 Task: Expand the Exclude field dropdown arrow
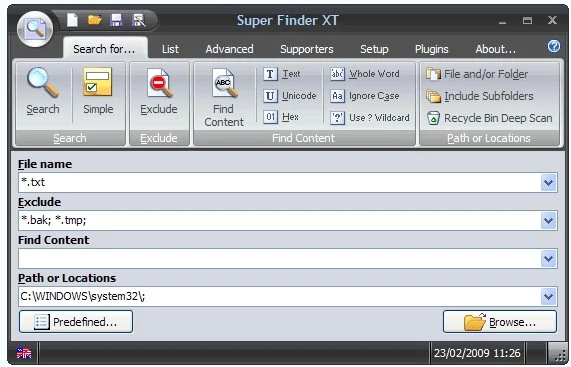pyautogui.click(x=549, y=221)
